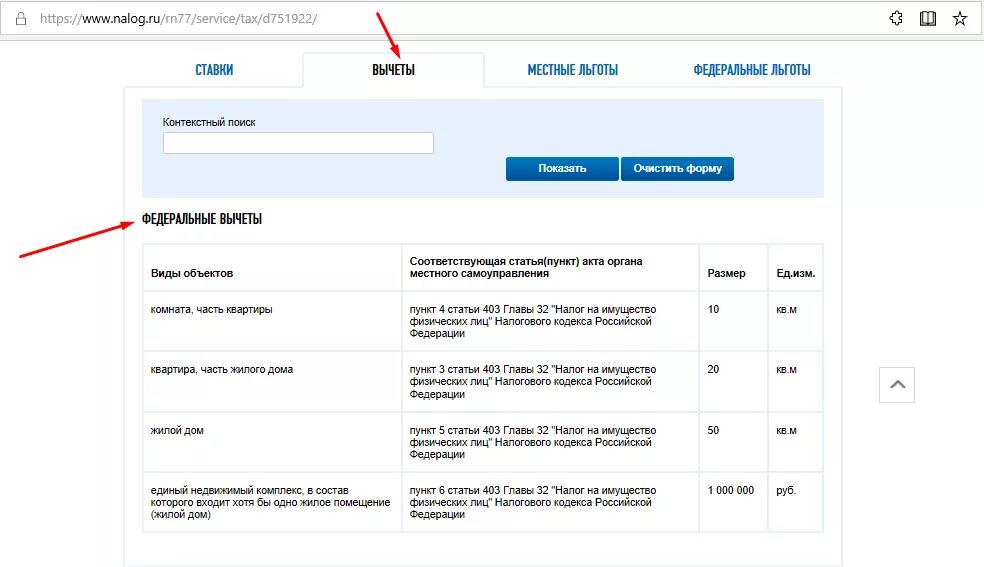This screenshot has height=567, width=984.
Task: Open the browser extensions puzzle icon
Action: (896, 18)
